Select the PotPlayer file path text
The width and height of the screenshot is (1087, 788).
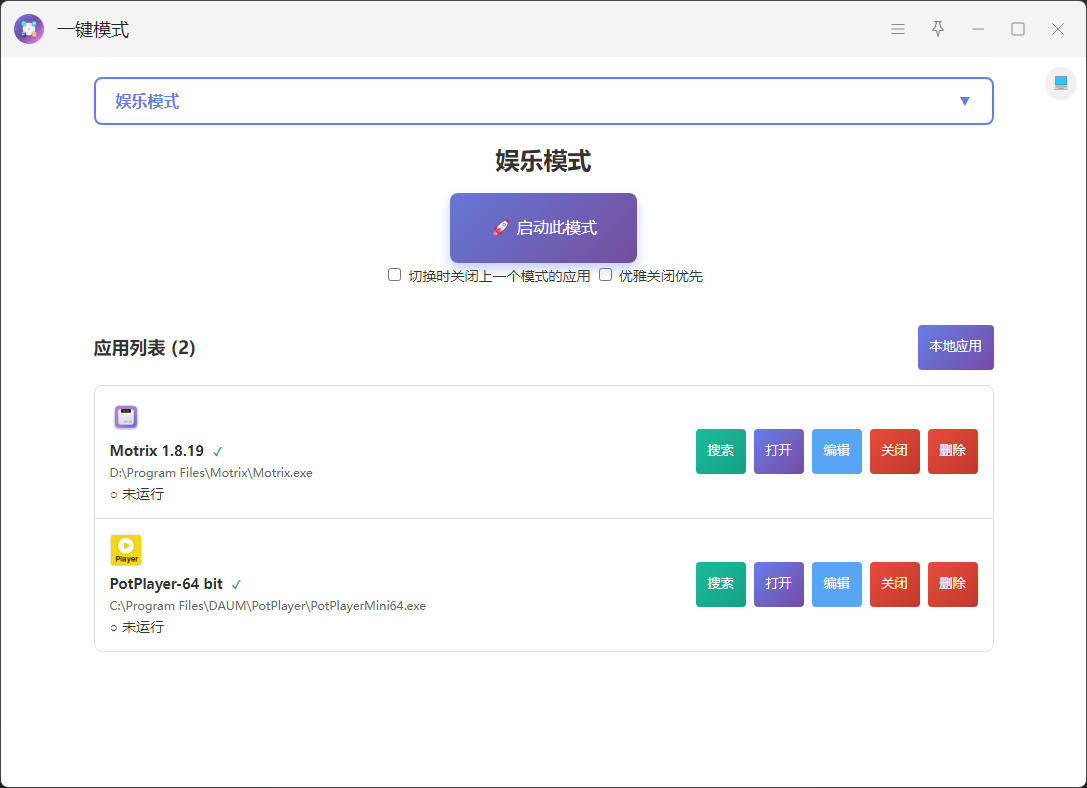(x=267, y=606)
